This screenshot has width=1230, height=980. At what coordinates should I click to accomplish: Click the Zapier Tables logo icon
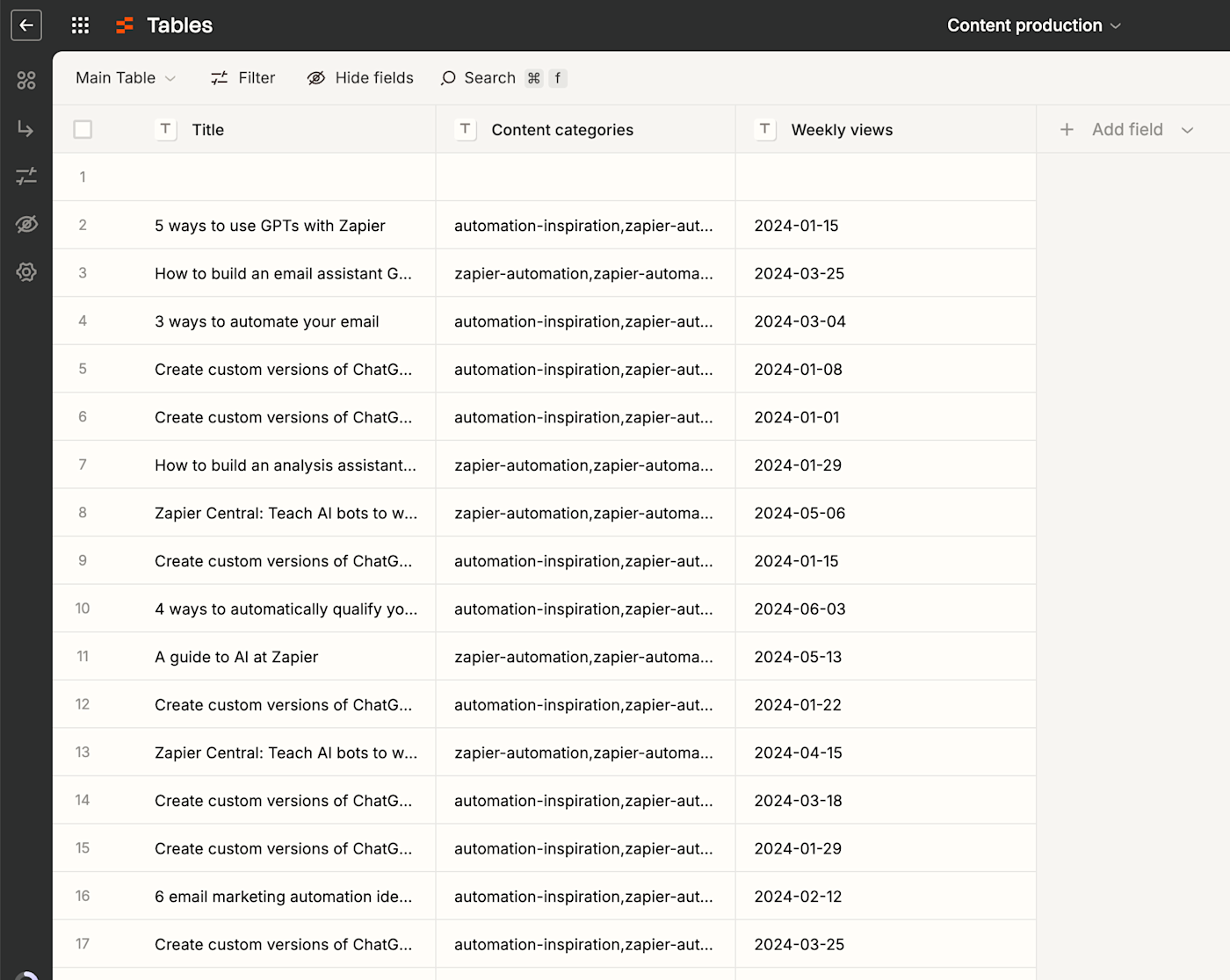(x=125, y=25)
